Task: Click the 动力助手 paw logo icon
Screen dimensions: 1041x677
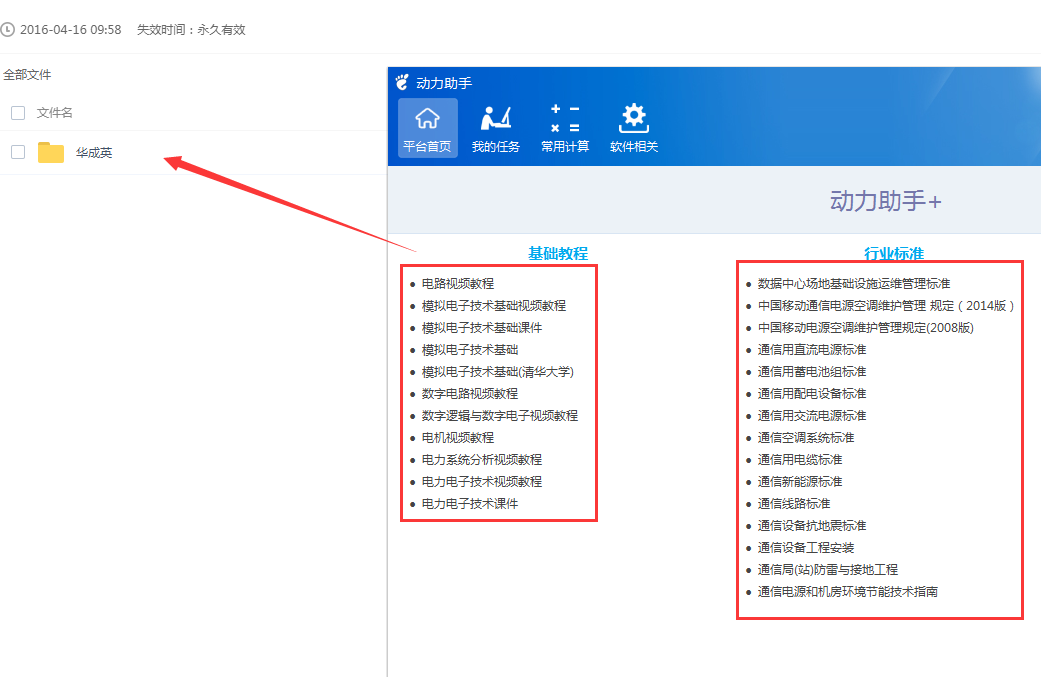Action: tap(402, 82)
